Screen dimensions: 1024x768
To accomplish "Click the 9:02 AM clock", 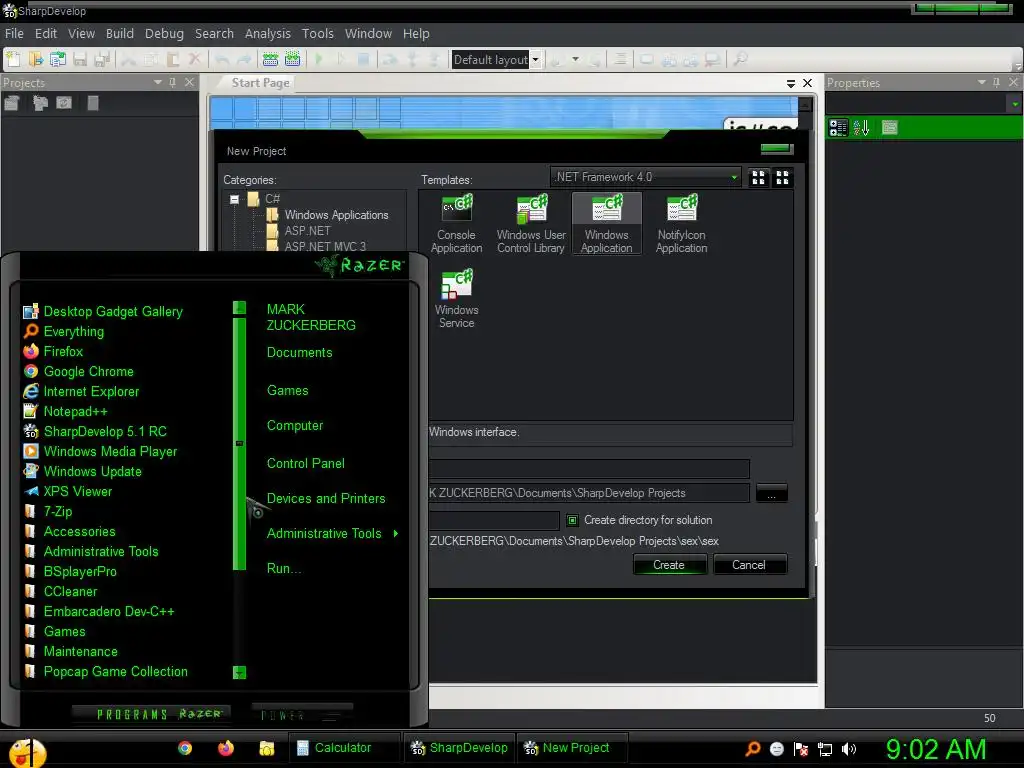I will click(935, 749).
